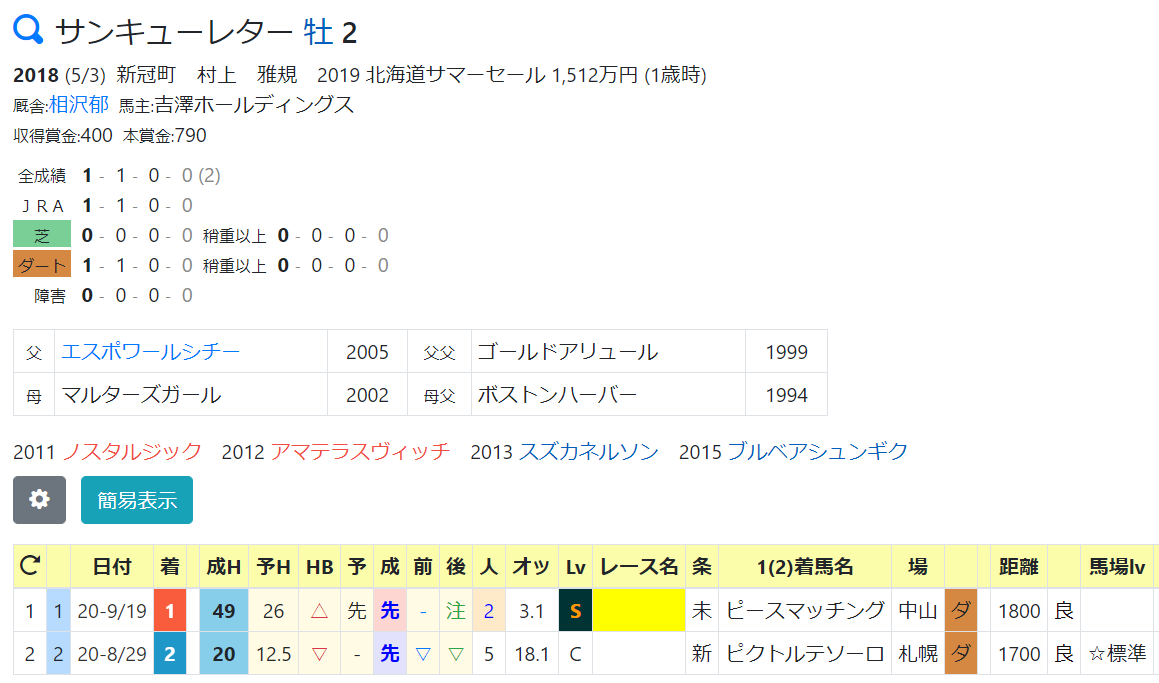The width and height of the screenshot is (1159, 683).
Task: Click the red upward triangle HB mark
Action: [x=319, y=611]
